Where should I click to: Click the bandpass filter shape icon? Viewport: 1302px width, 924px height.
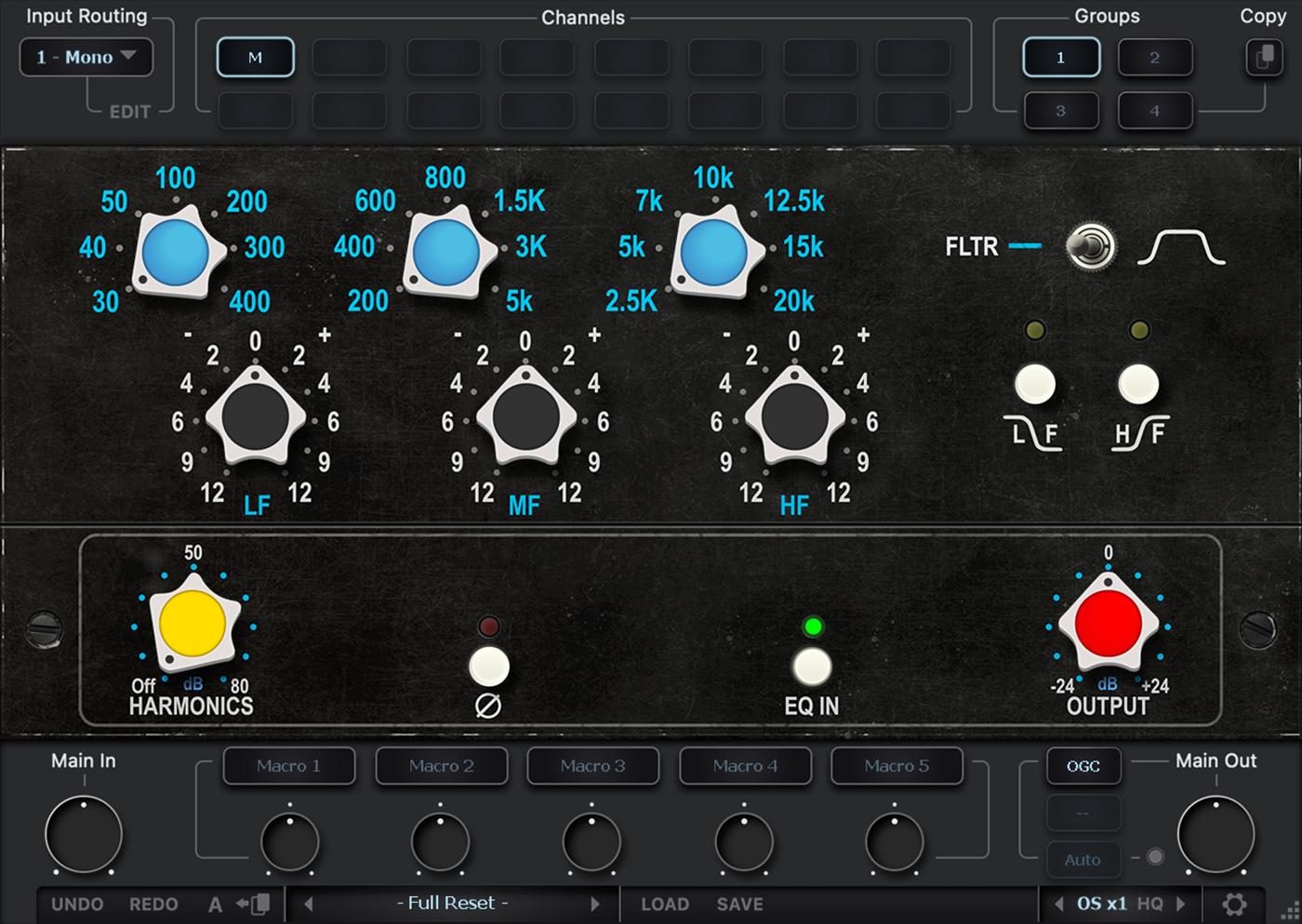pos(1181,248)
